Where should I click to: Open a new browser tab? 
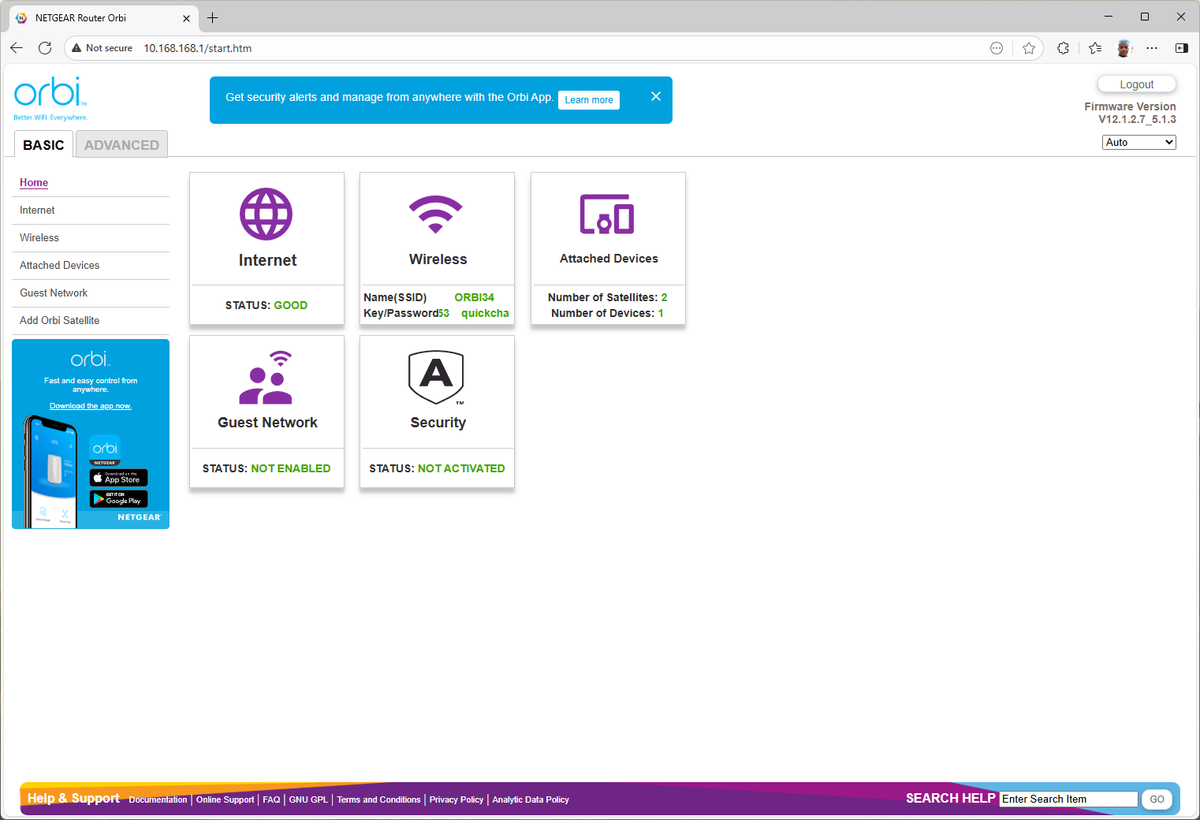pyautogui.click(x=212, y=17)
